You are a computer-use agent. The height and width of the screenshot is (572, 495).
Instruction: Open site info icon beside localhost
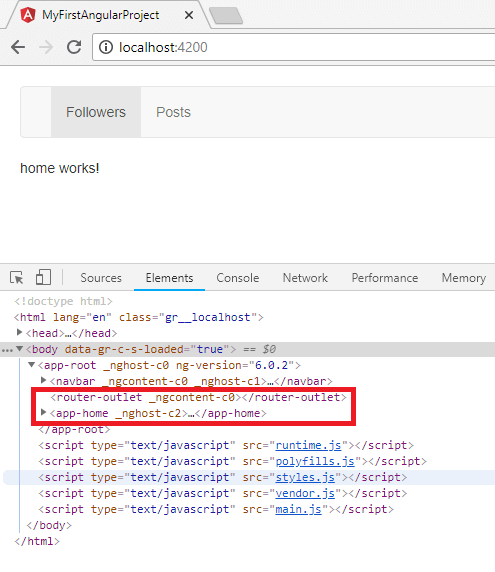click(x=106, y=47)
